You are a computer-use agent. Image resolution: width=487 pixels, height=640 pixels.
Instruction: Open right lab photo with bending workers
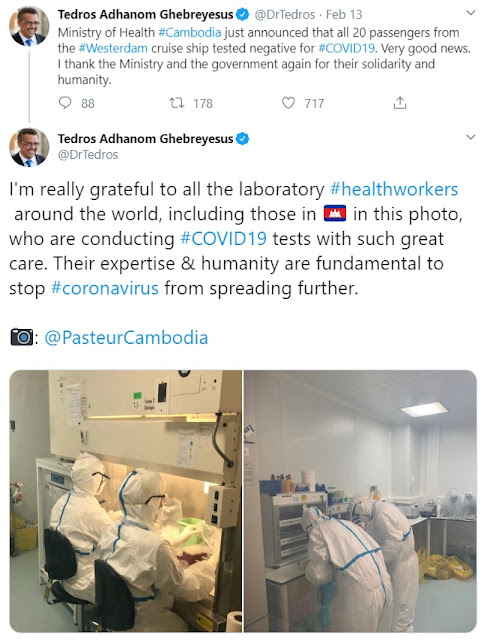pos(360,501)
